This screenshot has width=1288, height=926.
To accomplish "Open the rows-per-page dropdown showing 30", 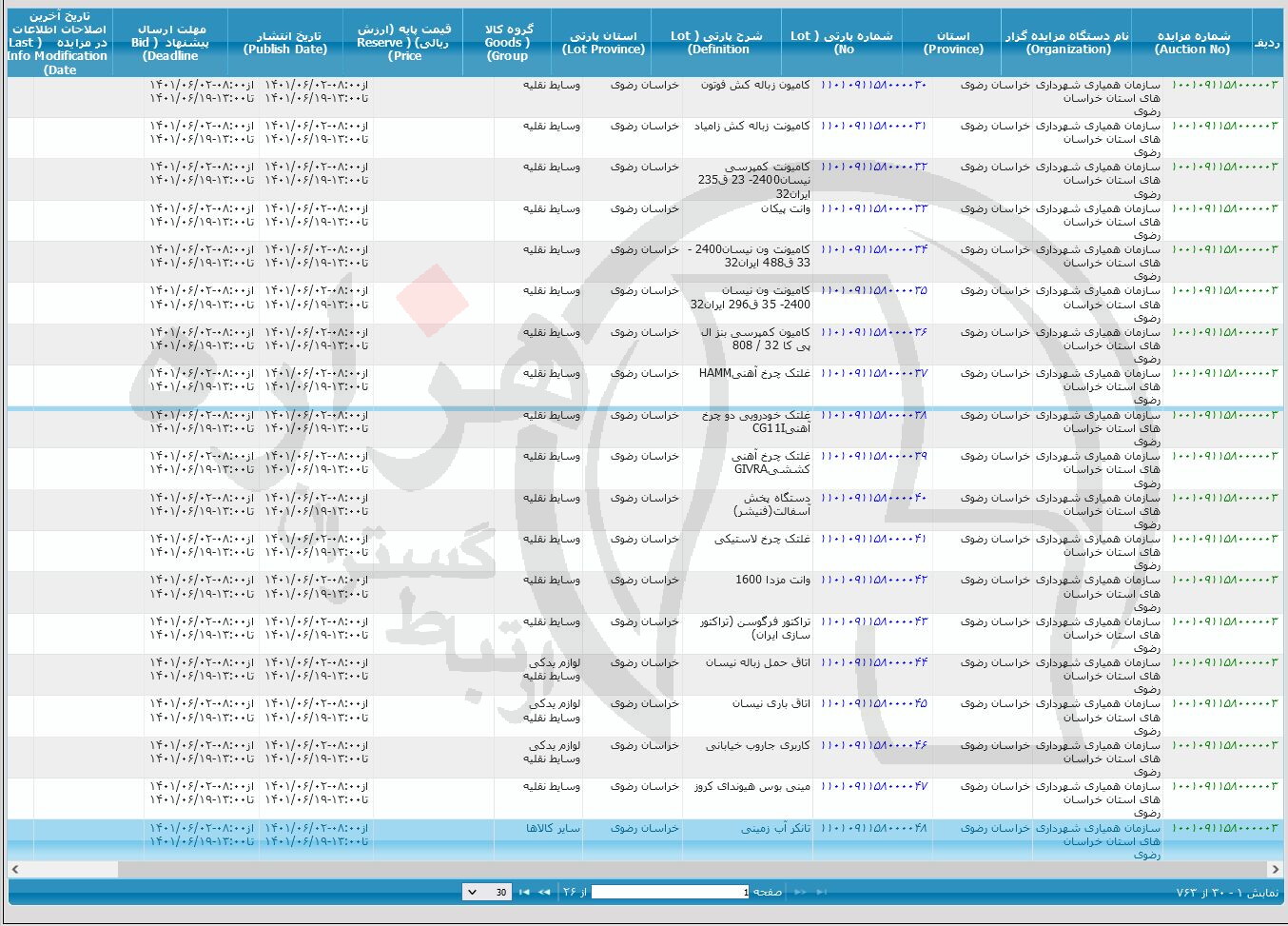I will coord(486,892).
